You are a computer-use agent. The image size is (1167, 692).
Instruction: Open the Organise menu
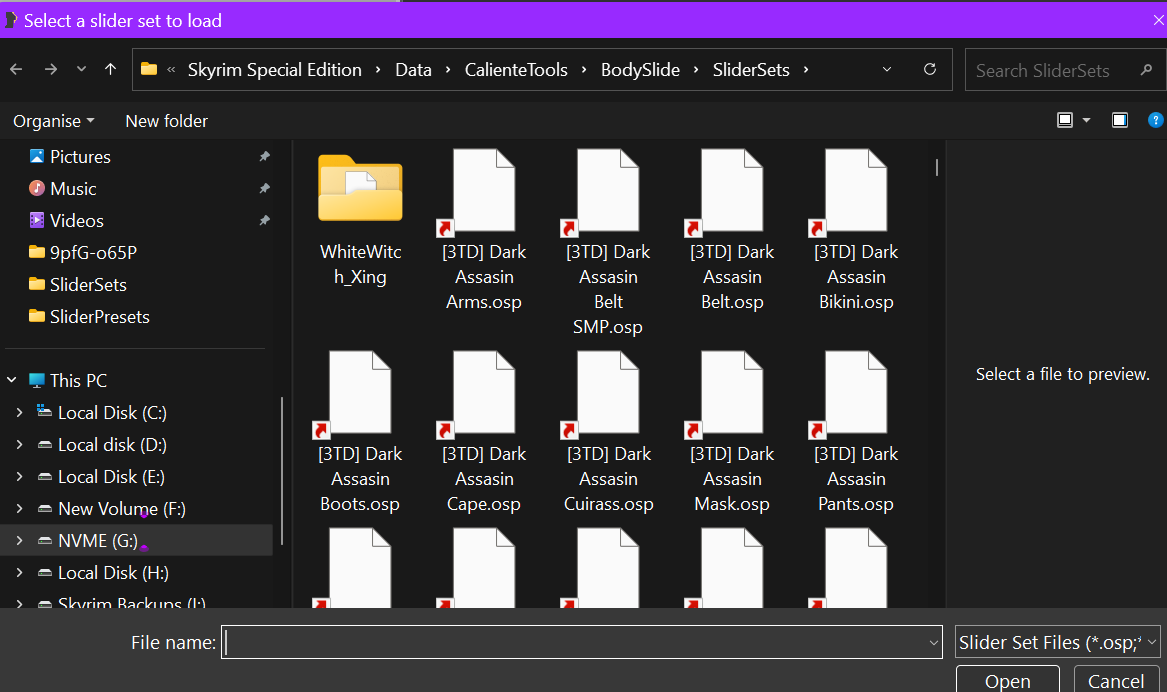(x=54, y=121)
